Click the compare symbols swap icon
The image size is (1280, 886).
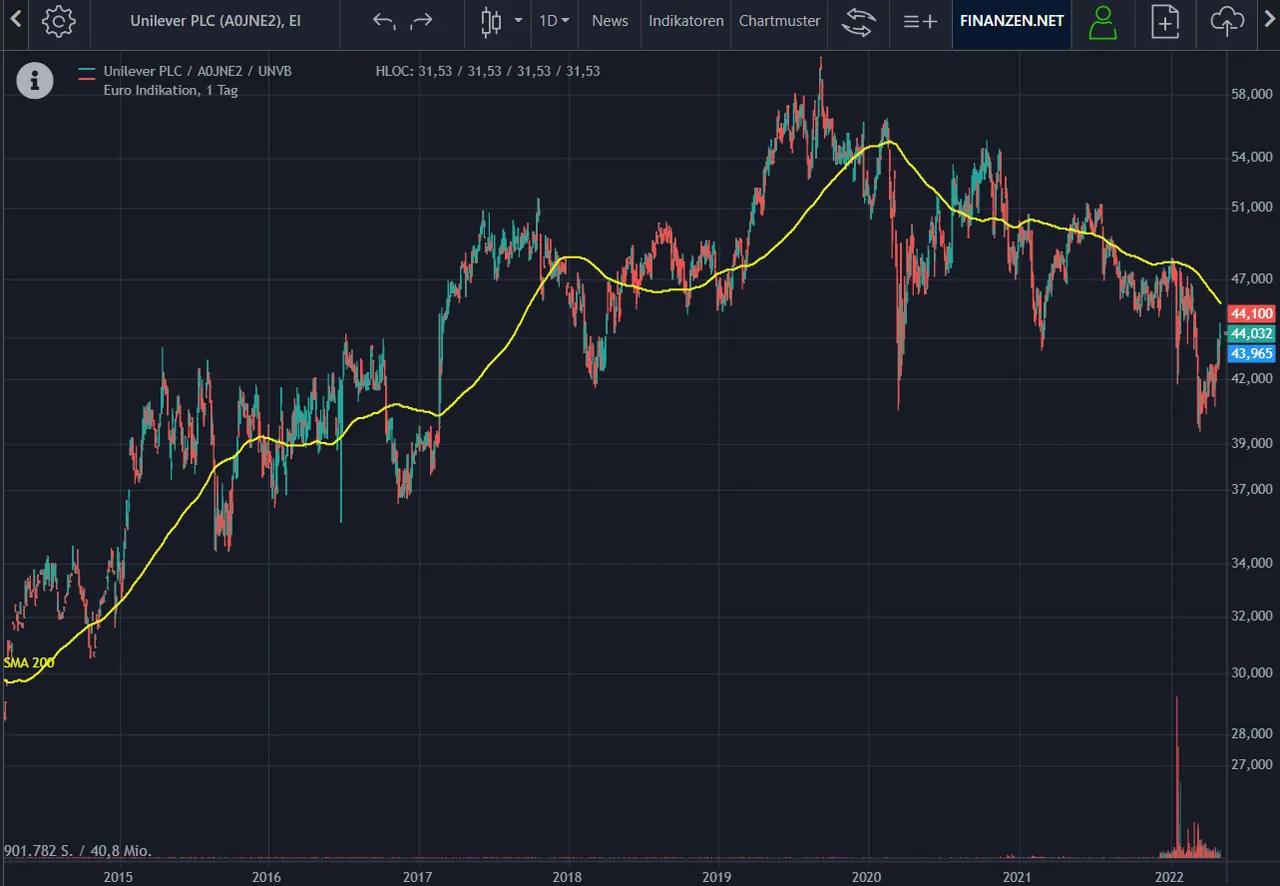pyautogui.click(x=858, y=21)
